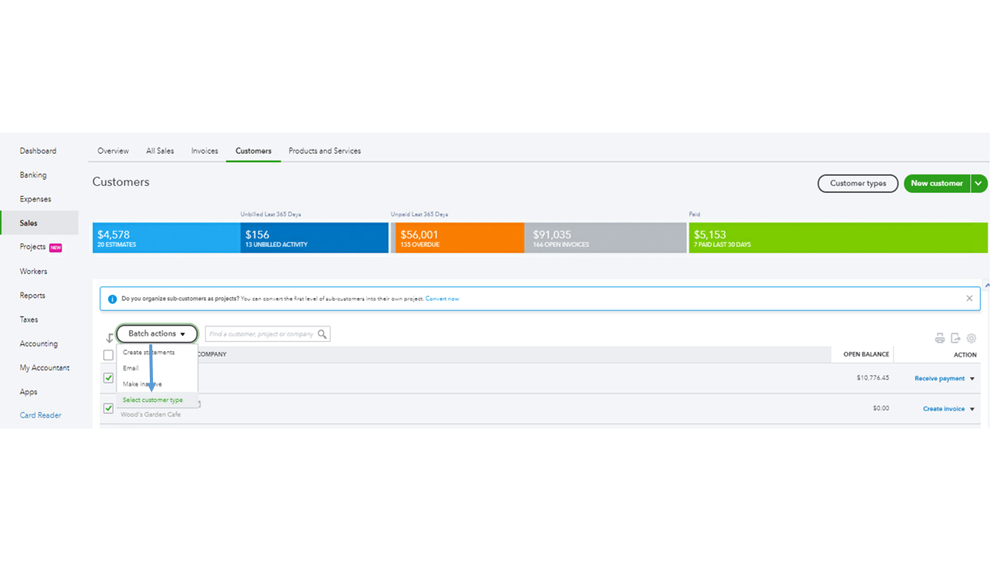The image size is (999, 562).
Task: Open Apps in the left navigation
Action: coord(28,393)
